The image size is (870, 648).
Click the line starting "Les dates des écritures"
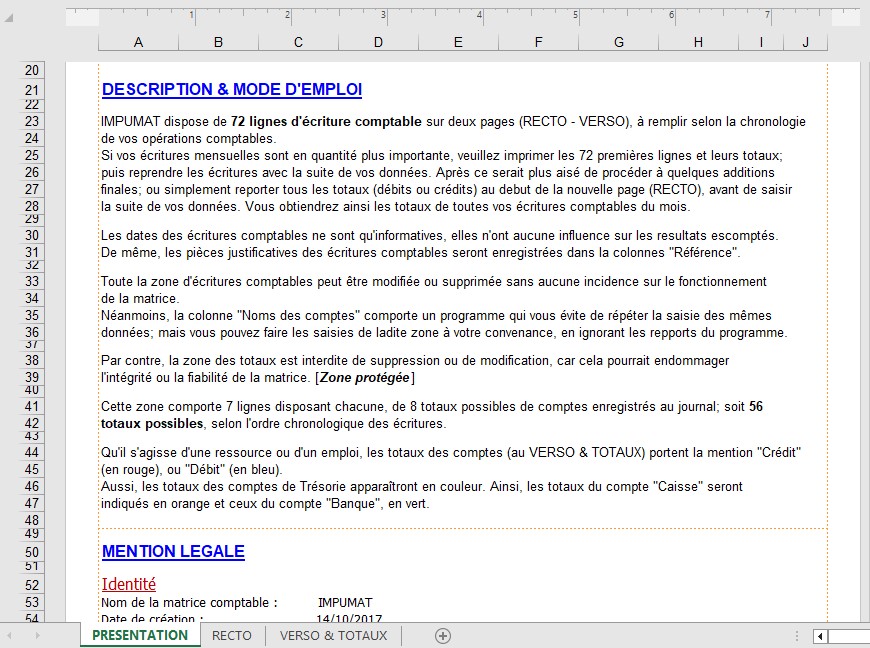tap(439, 236)
